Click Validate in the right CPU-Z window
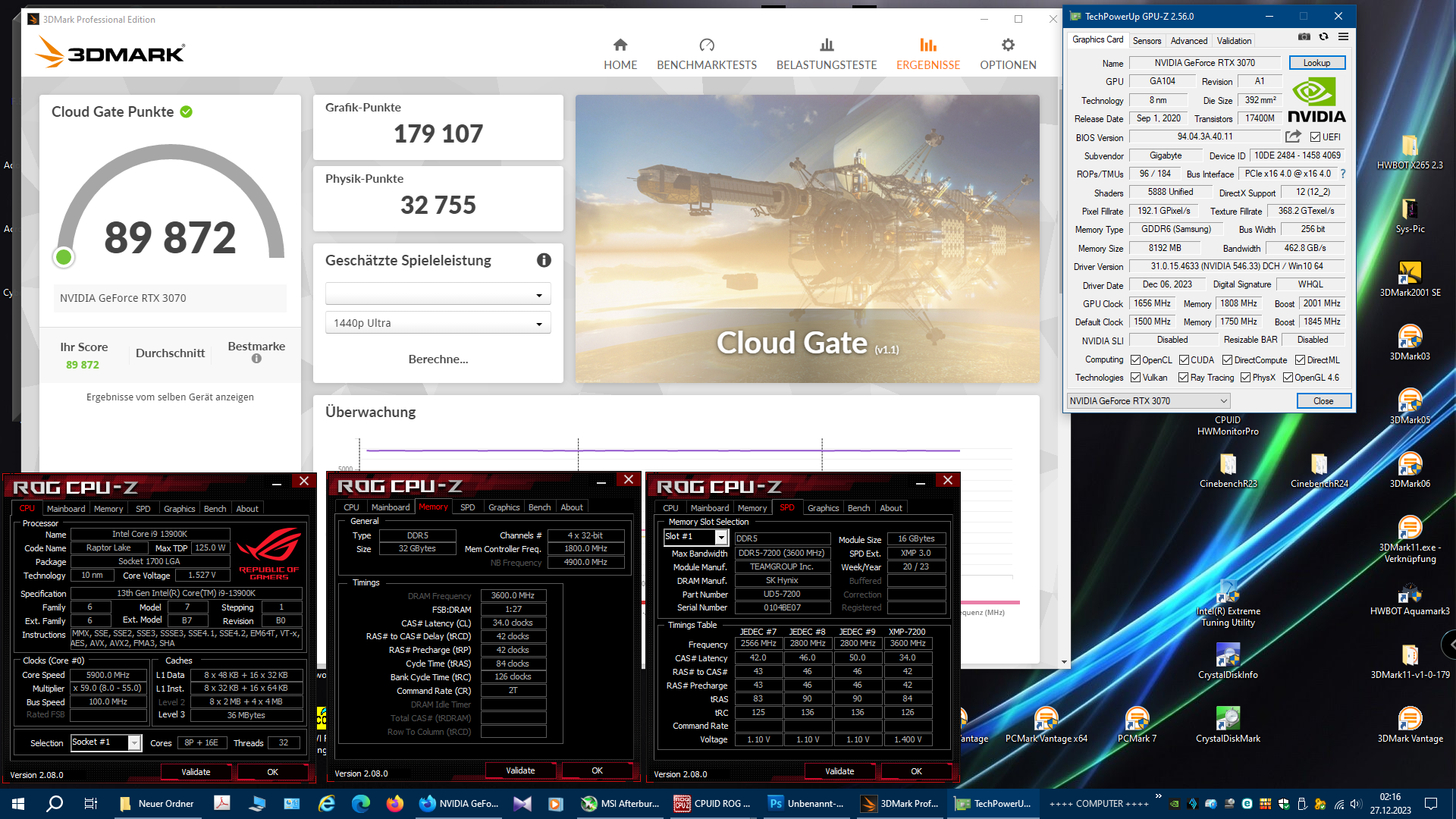The height and width of the screenshot is (819, 1456). pyautogui.click(x=839, y=771)
